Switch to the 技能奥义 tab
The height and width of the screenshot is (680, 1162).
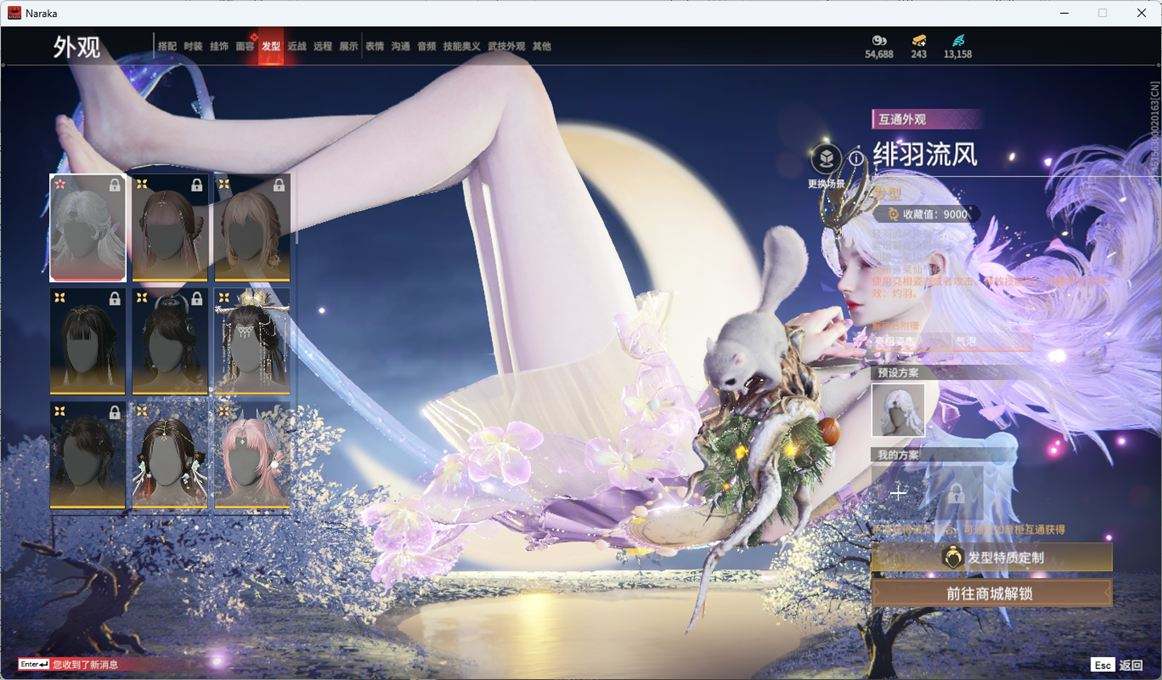(x=462, y=46)
